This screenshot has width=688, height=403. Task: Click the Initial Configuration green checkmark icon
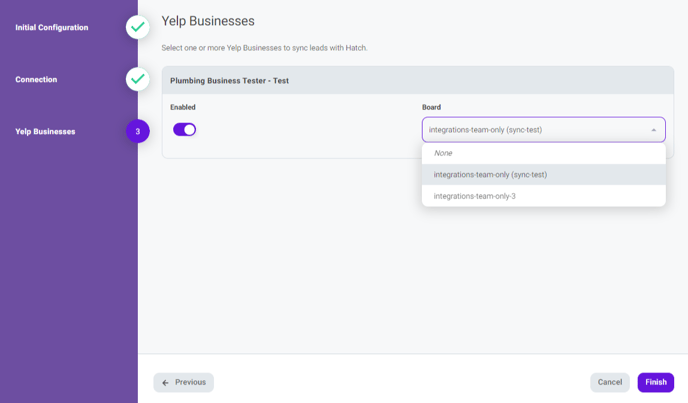137,28
